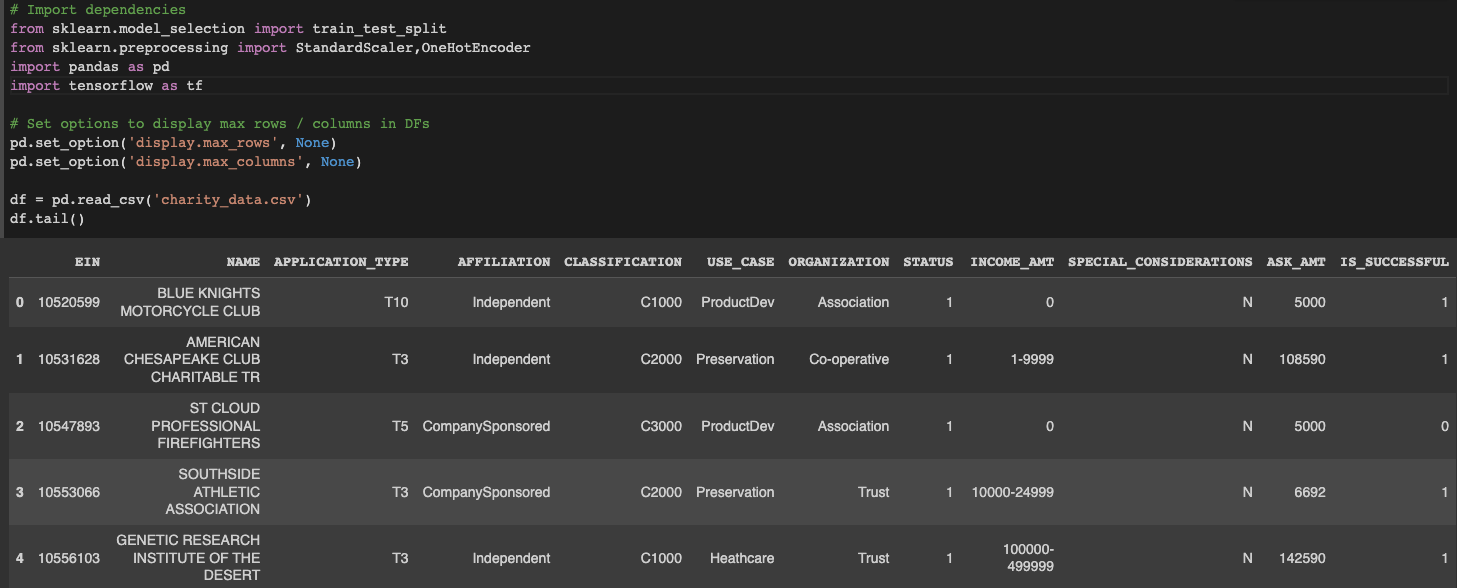Screen dimensions: 1457x588
Task: Select the IS_SUCCESSFUL column header
Action: click(1394, 262)
